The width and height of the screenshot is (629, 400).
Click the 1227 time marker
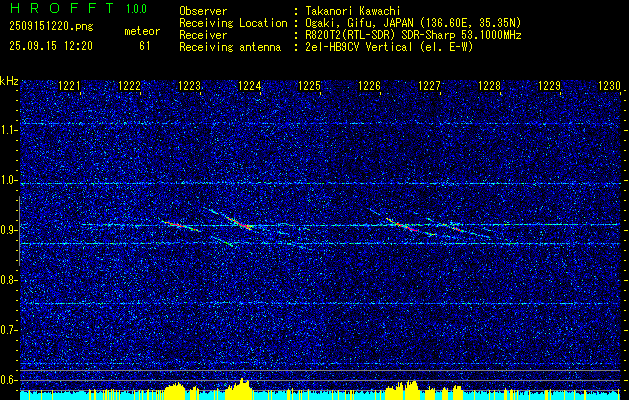coord(430,85)
